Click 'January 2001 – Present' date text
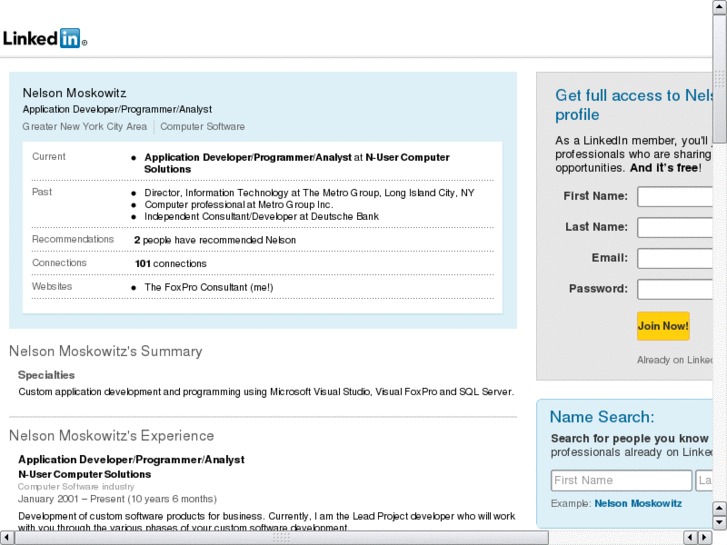Screen dimensions: 727x545 click(117, 499)
